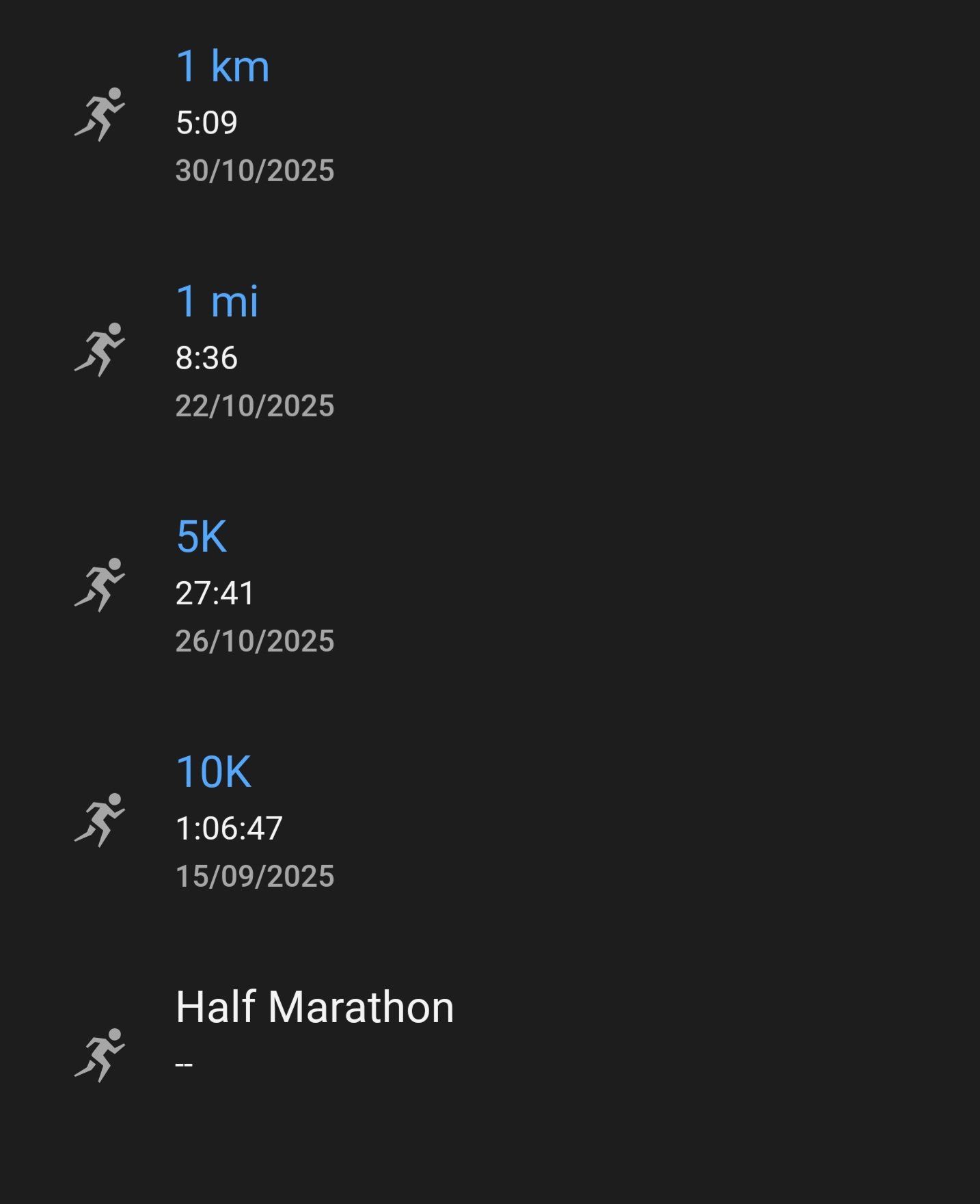Open the 1 mi record link

point(217,302)
